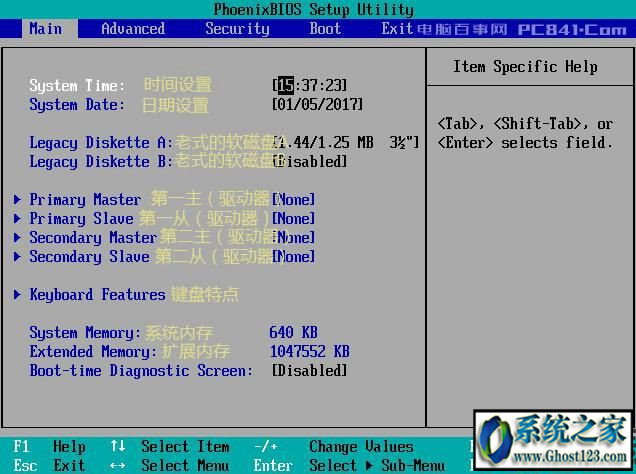Click the Secondary Slave arrow icon

(17, 256)
